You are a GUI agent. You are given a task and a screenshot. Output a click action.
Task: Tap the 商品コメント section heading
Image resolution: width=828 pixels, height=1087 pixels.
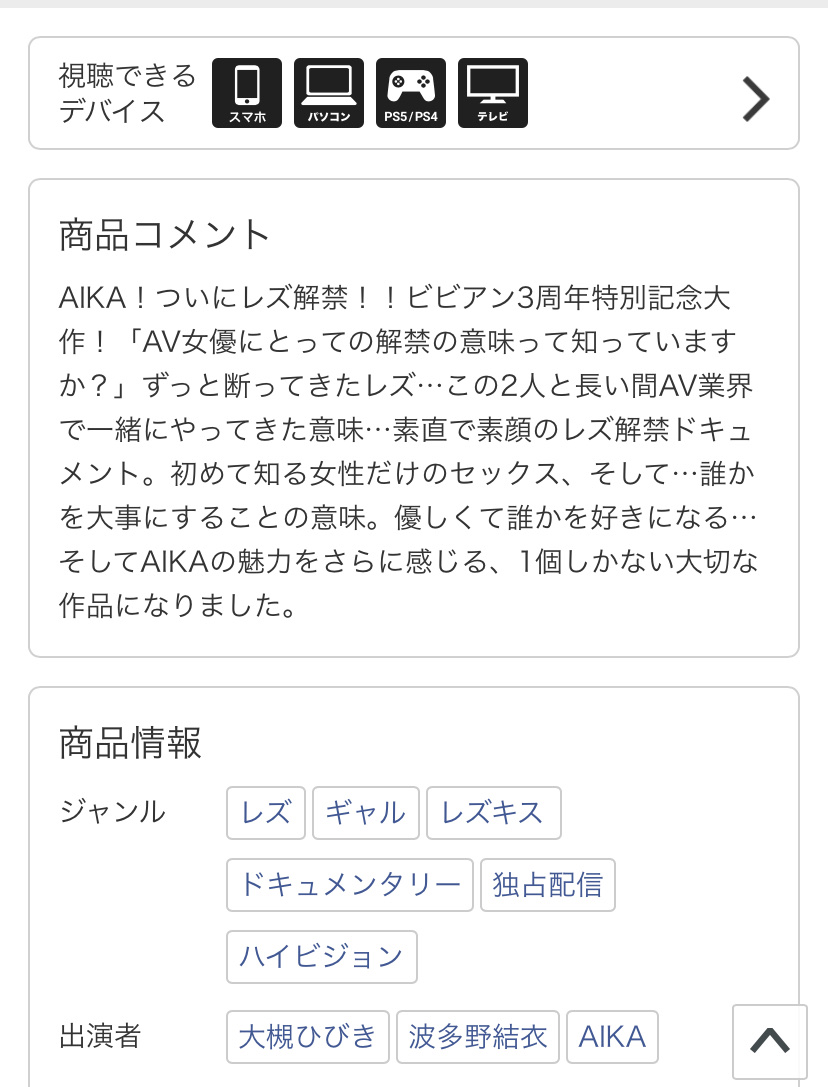pyautogui.click(x=164, y=234)
